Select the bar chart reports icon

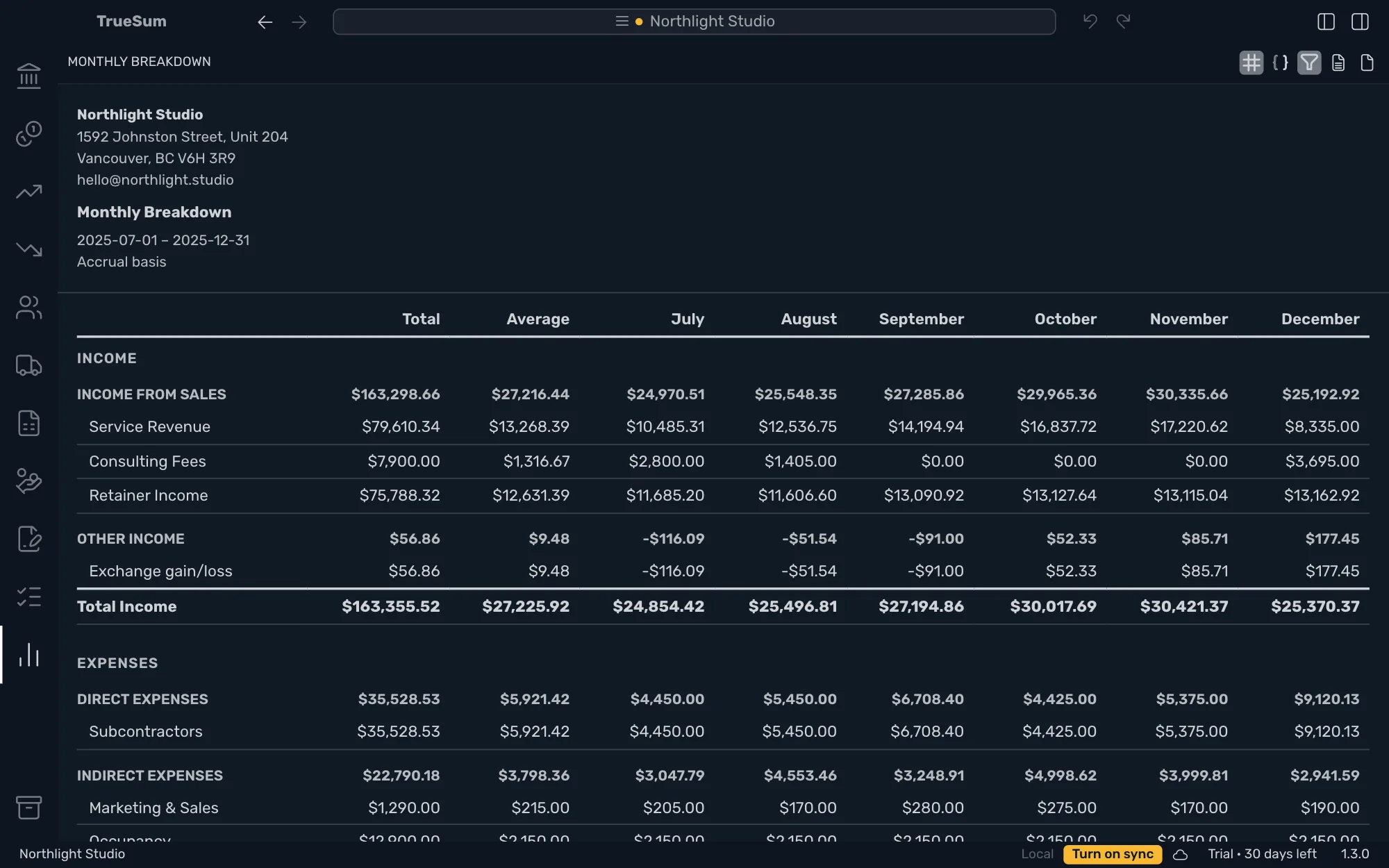[28, 655]
